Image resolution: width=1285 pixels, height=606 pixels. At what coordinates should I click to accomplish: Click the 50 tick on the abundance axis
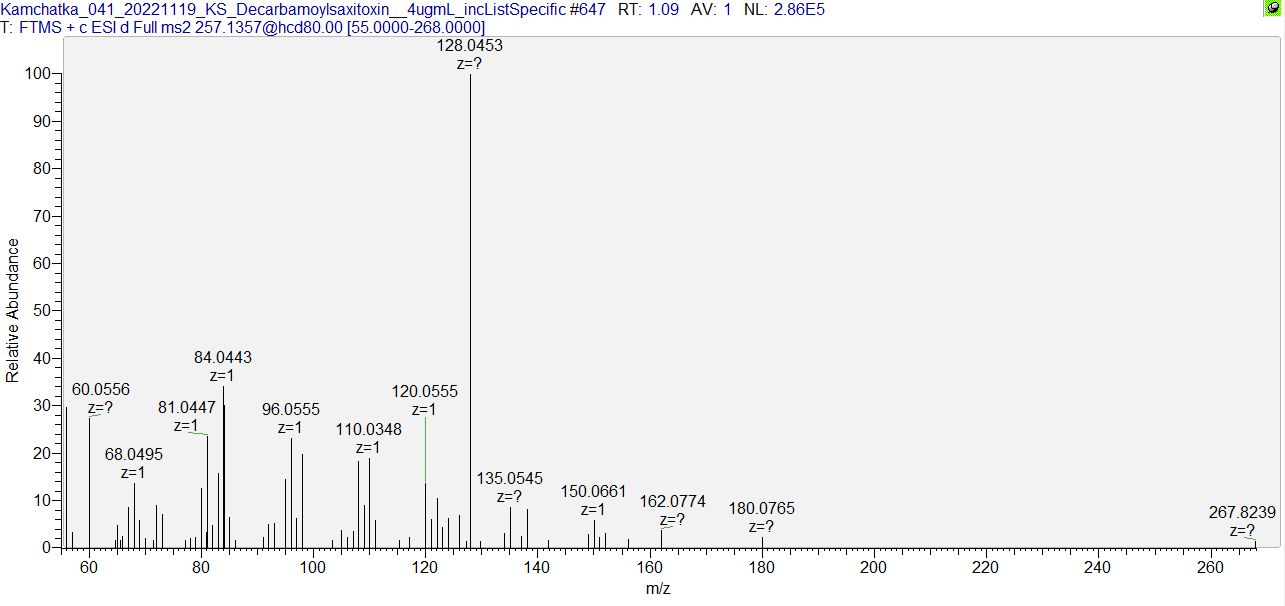coord(44,311)
